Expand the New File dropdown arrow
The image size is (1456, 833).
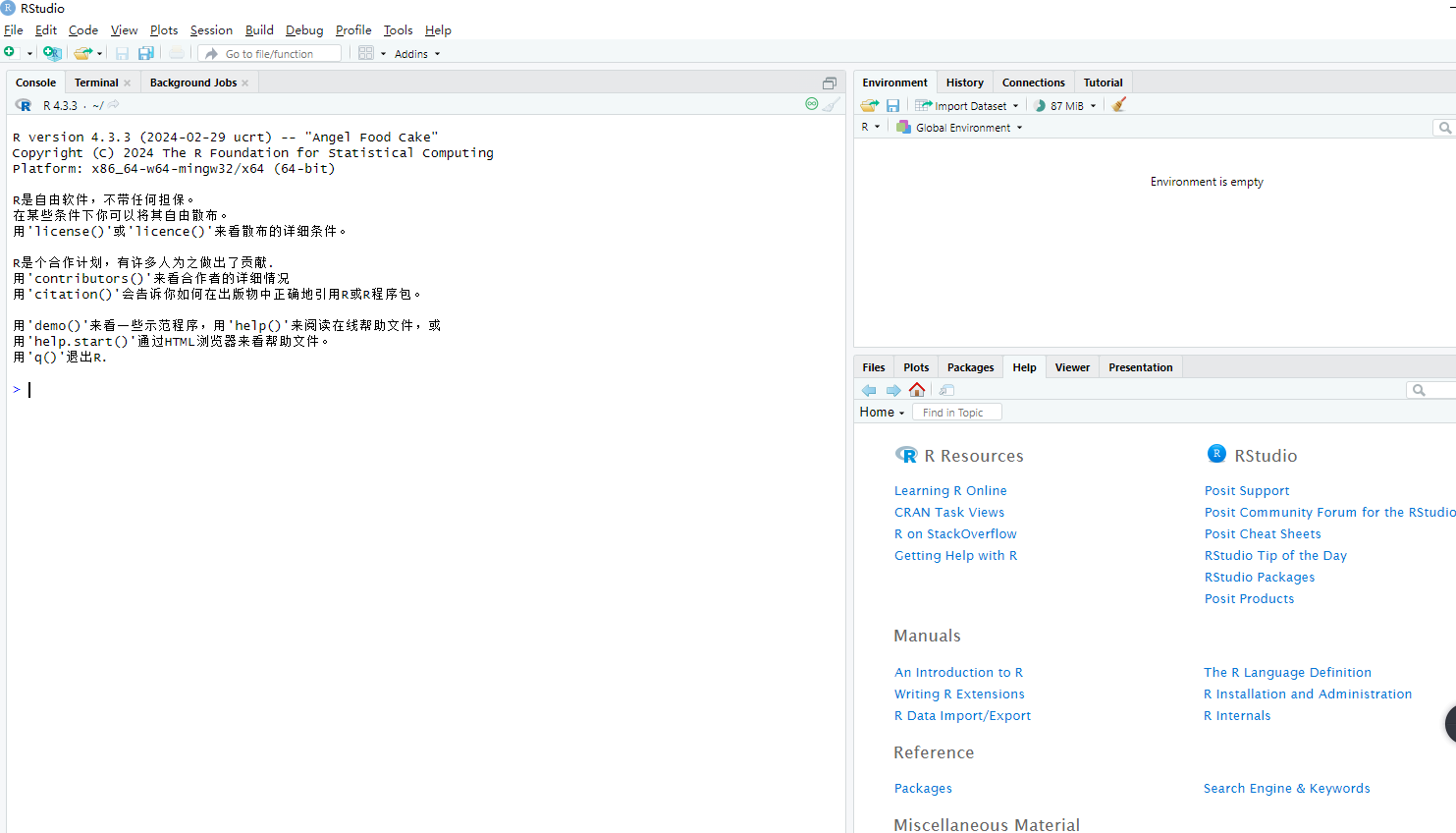[x=29, y=54]
